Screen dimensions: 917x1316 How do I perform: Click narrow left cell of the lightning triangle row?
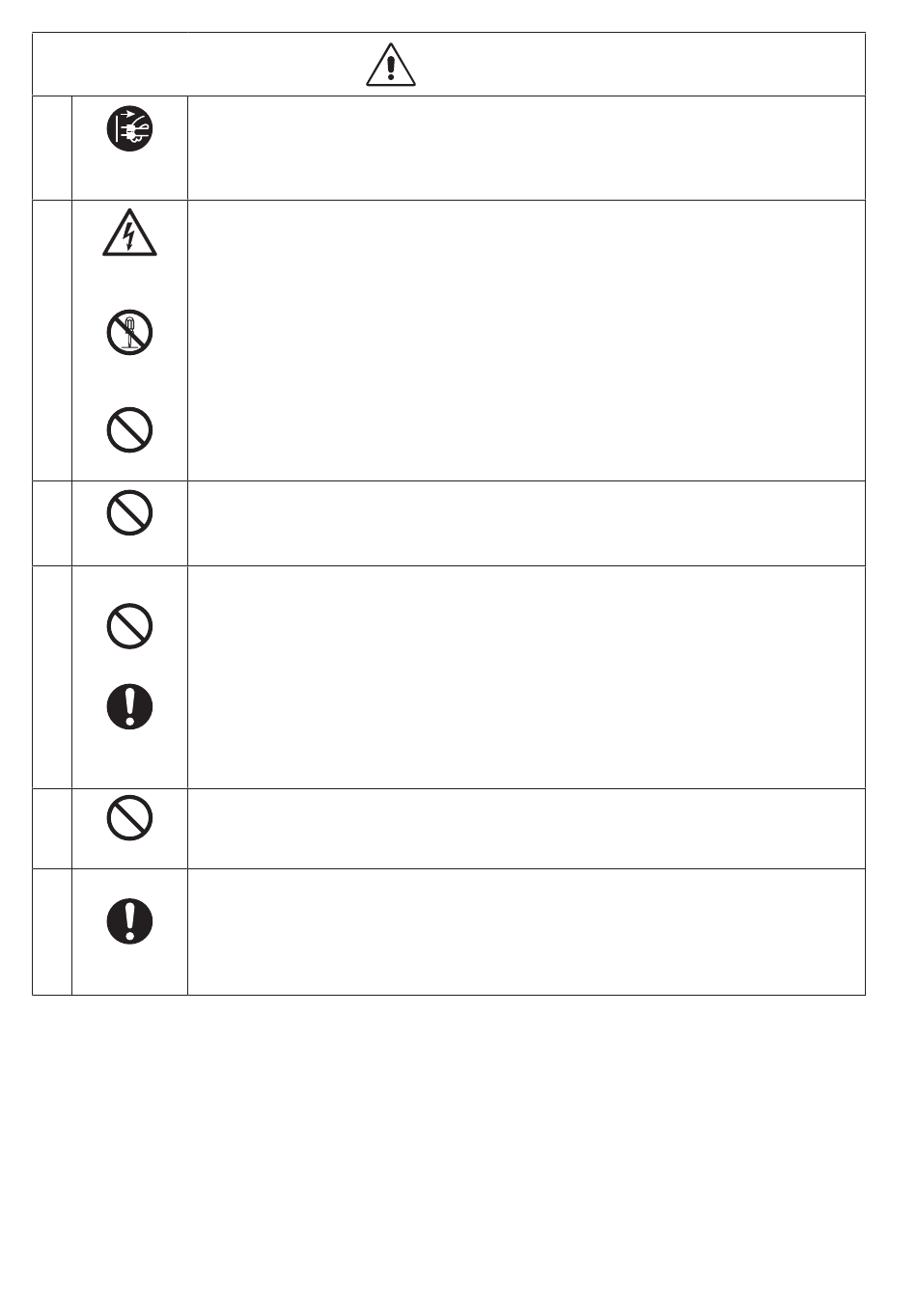point(52,340)
